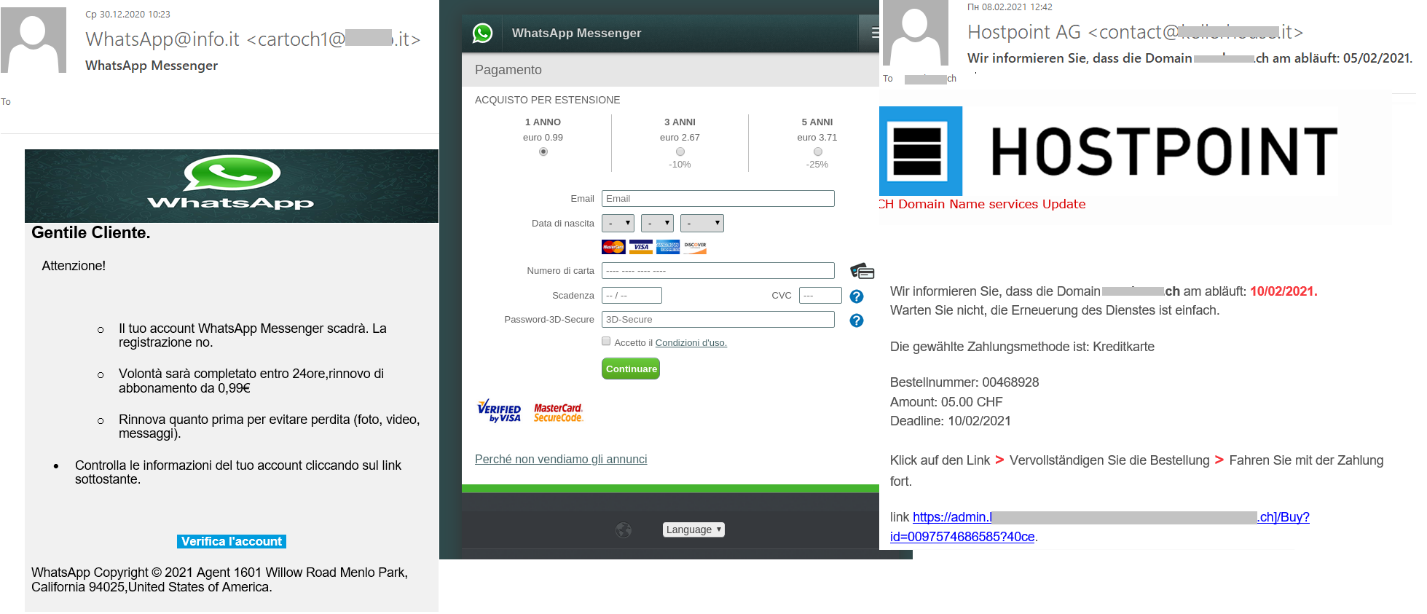Screen dimensions: 1427x614
Task: Select the 5 ANNI euro 3.71 option
Action: 817,152
